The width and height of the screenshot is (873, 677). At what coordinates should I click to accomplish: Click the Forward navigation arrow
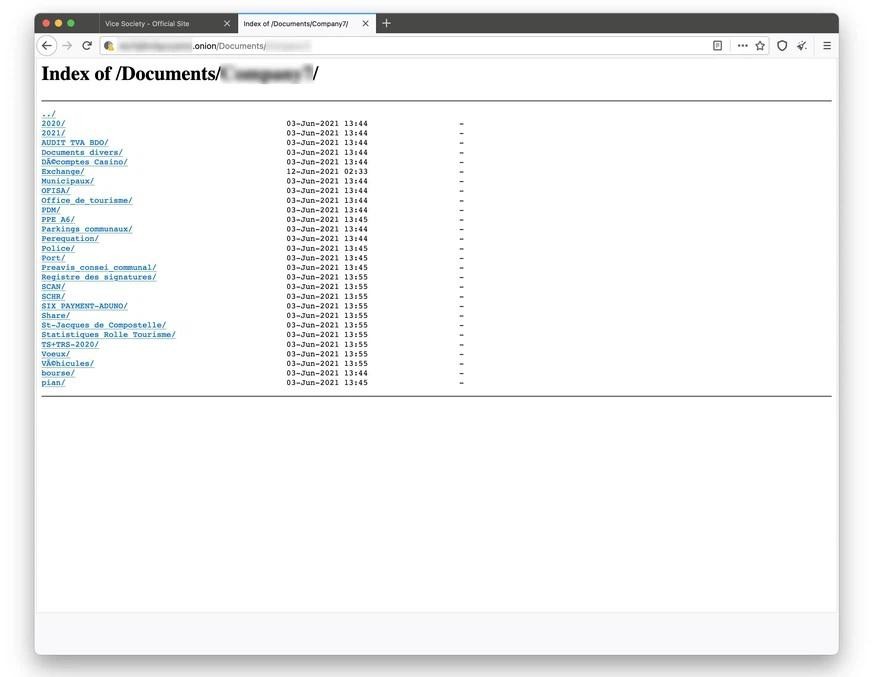point(67,46)
